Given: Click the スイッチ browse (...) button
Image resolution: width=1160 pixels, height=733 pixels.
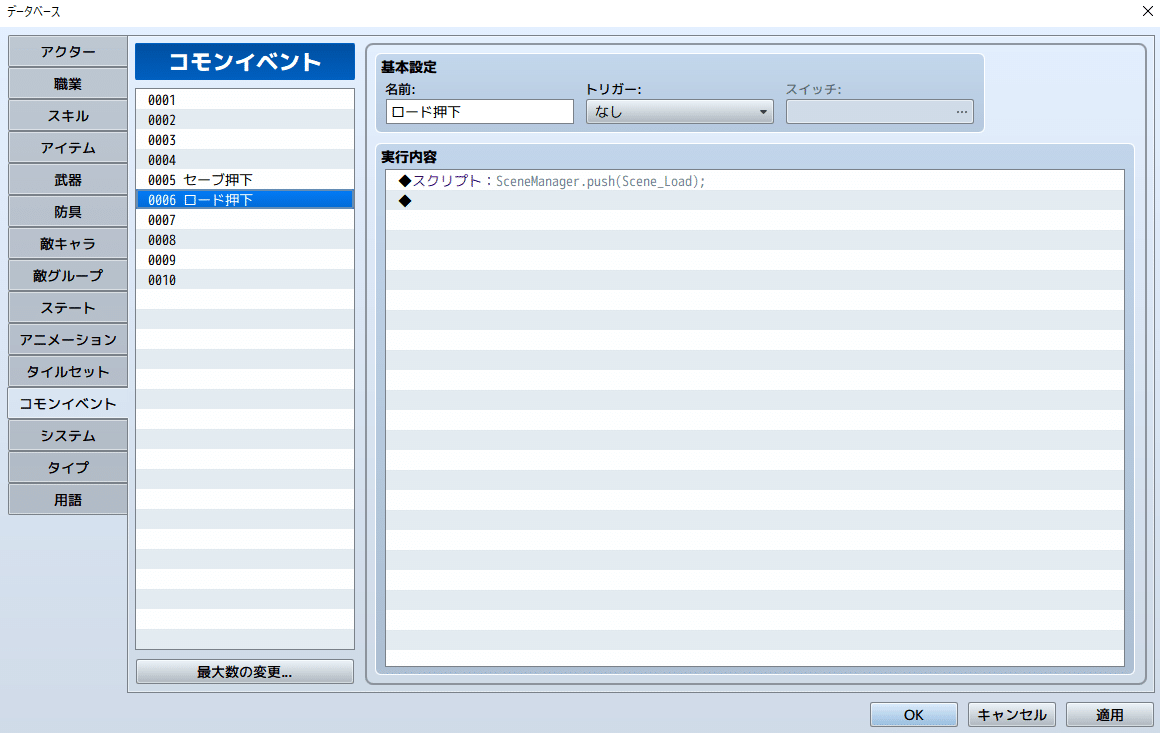Looking at the screenshot, I should (961, 111).
